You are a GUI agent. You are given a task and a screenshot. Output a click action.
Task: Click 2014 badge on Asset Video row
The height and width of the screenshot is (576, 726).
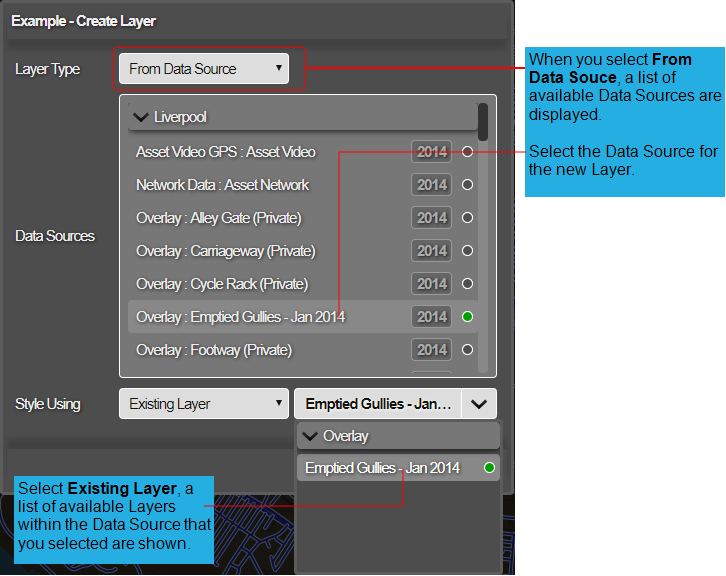click(x=432, y=152)
